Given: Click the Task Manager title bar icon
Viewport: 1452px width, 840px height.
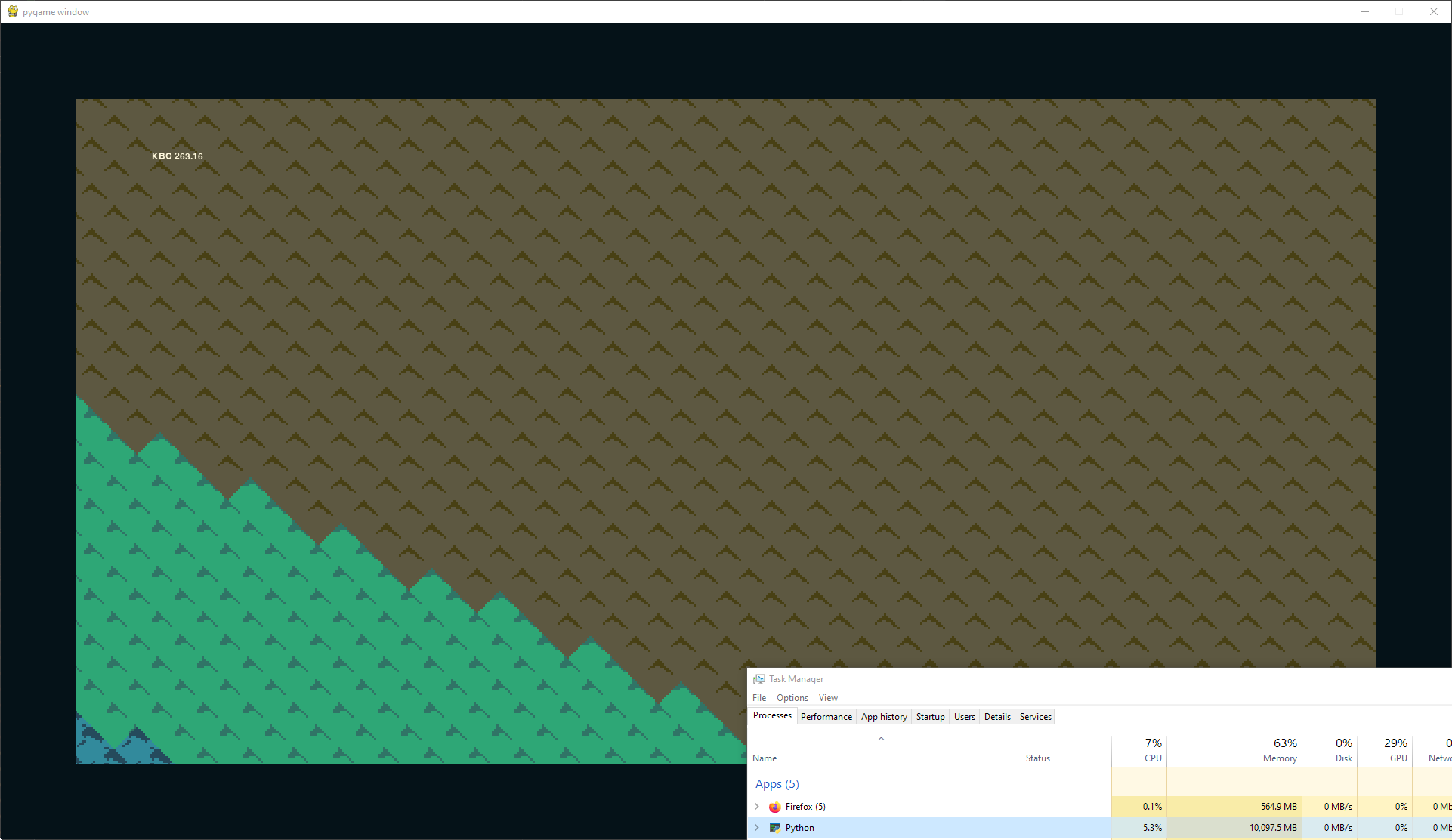Looking at the screenshot, I should pos(759,679).
